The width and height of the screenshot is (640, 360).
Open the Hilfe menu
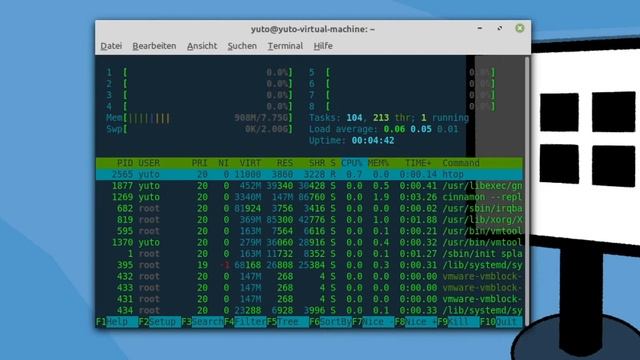[x=323, y=46]
